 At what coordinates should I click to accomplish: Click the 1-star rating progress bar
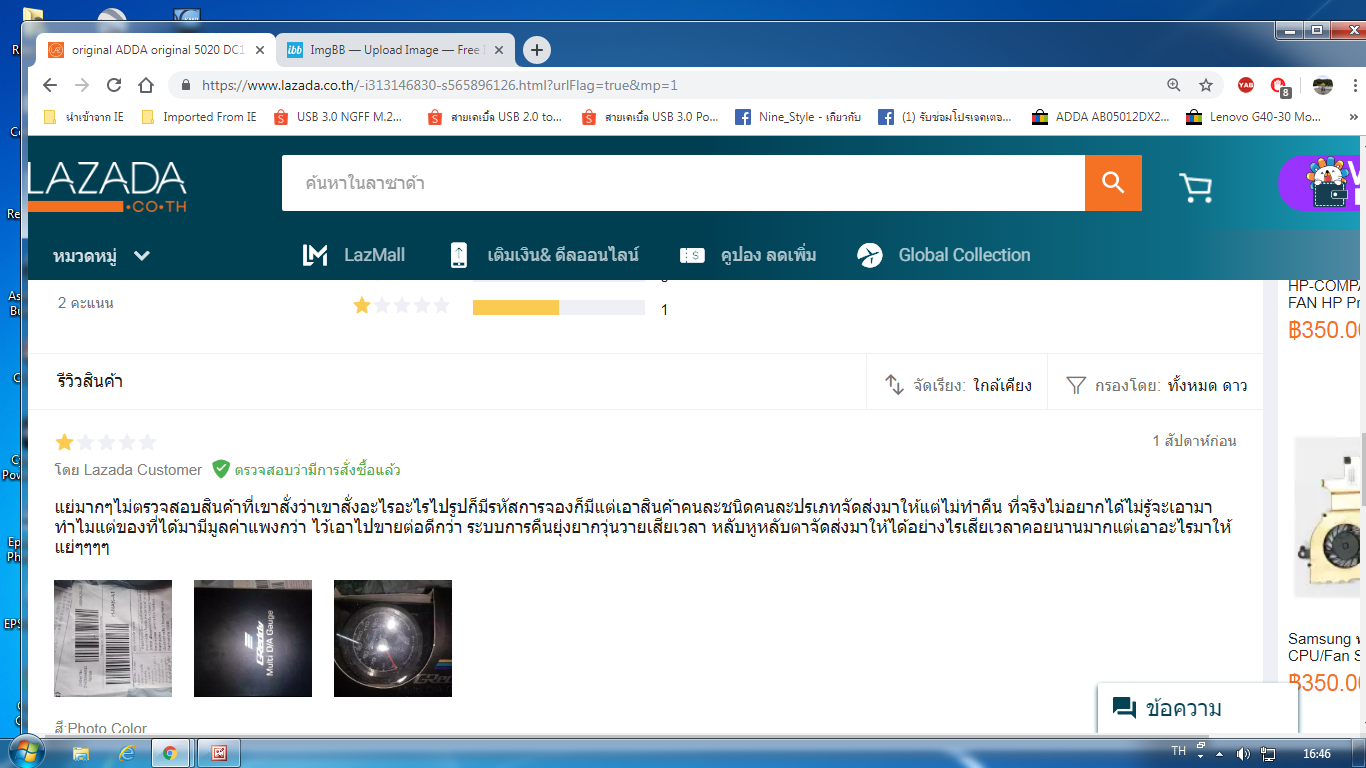[x=559, y=307]
